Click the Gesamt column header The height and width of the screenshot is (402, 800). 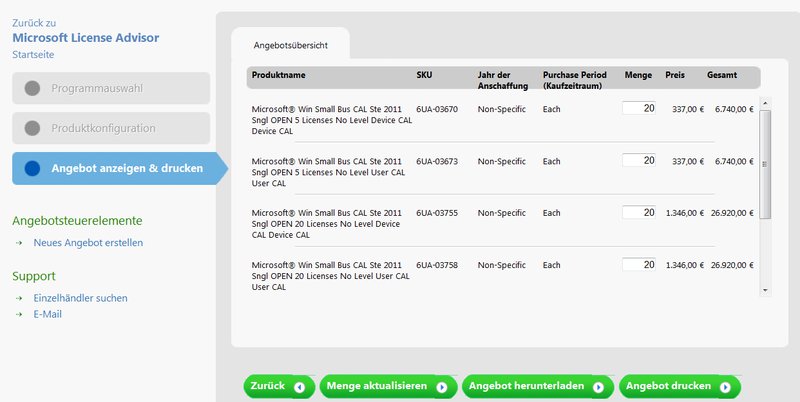click(722, 75)
